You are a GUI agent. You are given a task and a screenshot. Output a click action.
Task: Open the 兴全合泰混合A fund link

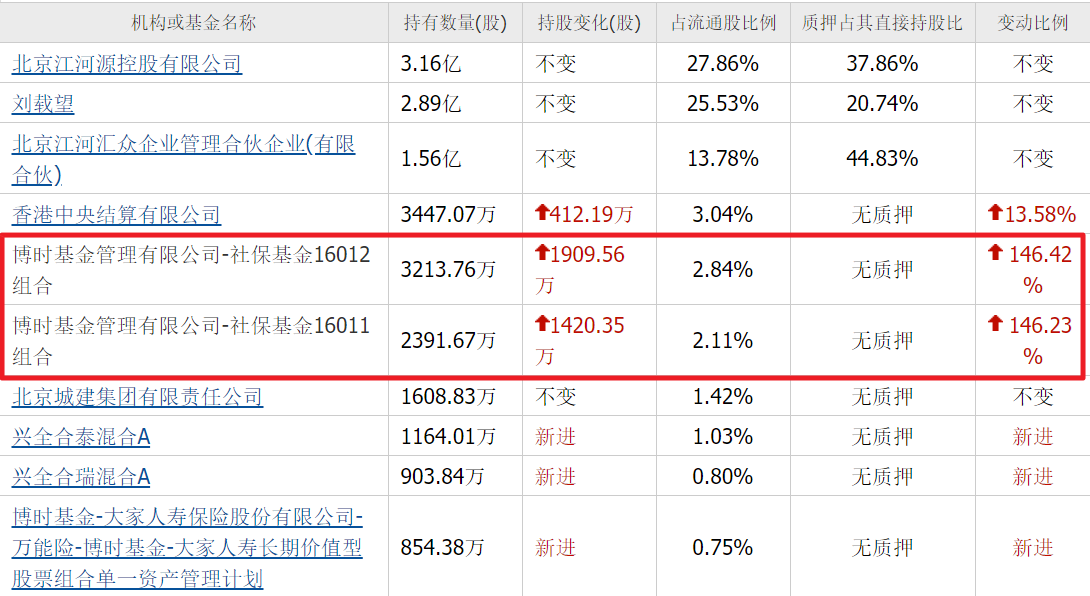(x=81, y=437)
